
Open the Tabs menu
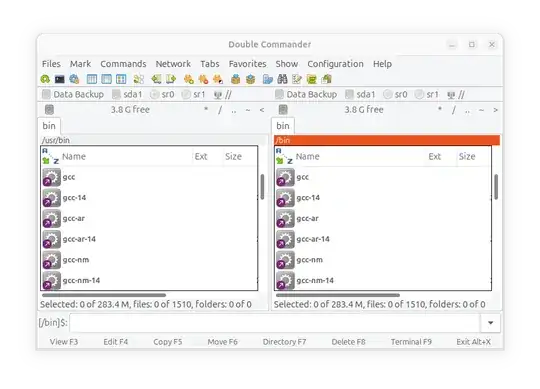tap(210, 64)
